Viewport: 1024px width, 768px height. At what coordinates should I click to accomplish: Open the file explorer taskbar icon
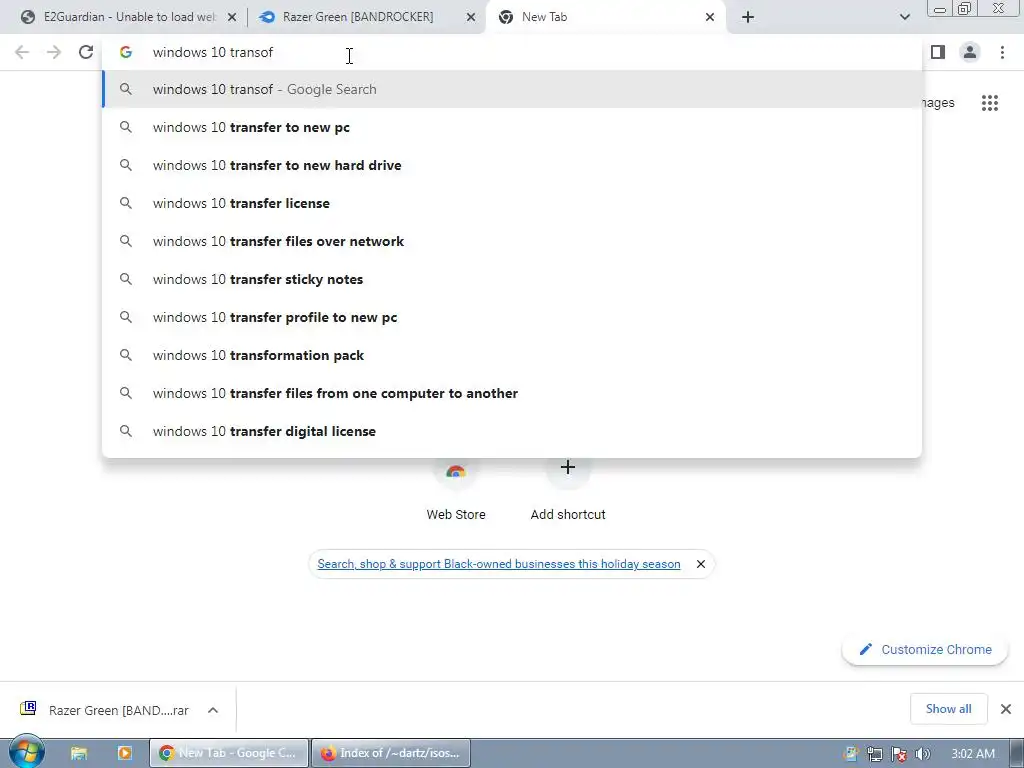79,753
